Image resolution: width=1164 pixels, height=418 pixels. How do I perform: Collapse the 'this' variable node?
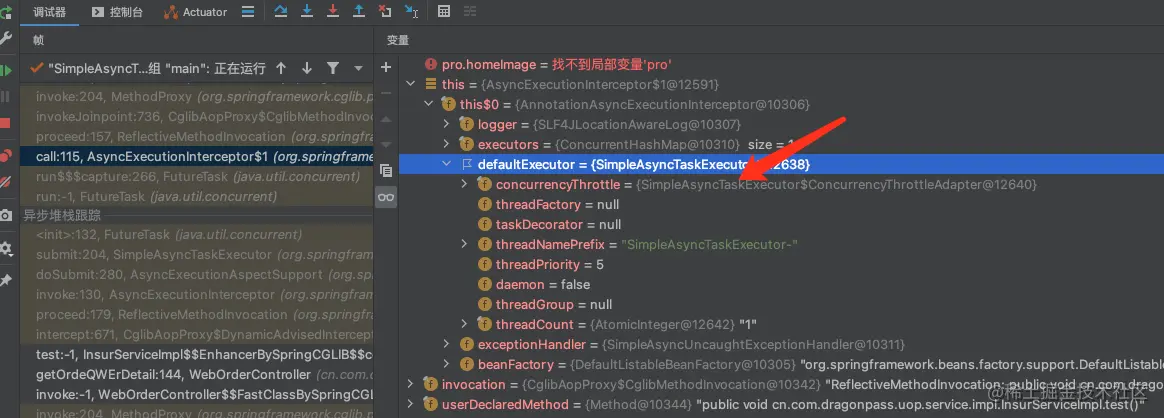click(411, 85)
